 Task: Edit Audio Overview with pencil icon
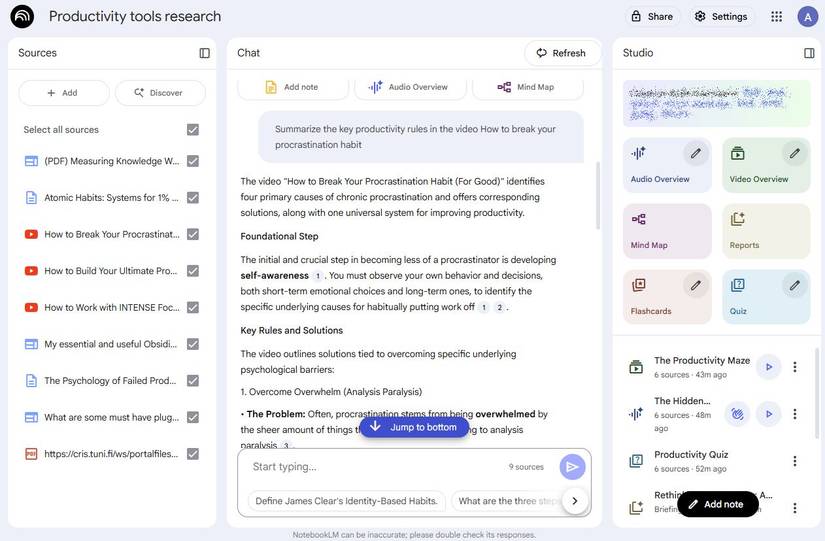tap(696, 154)
